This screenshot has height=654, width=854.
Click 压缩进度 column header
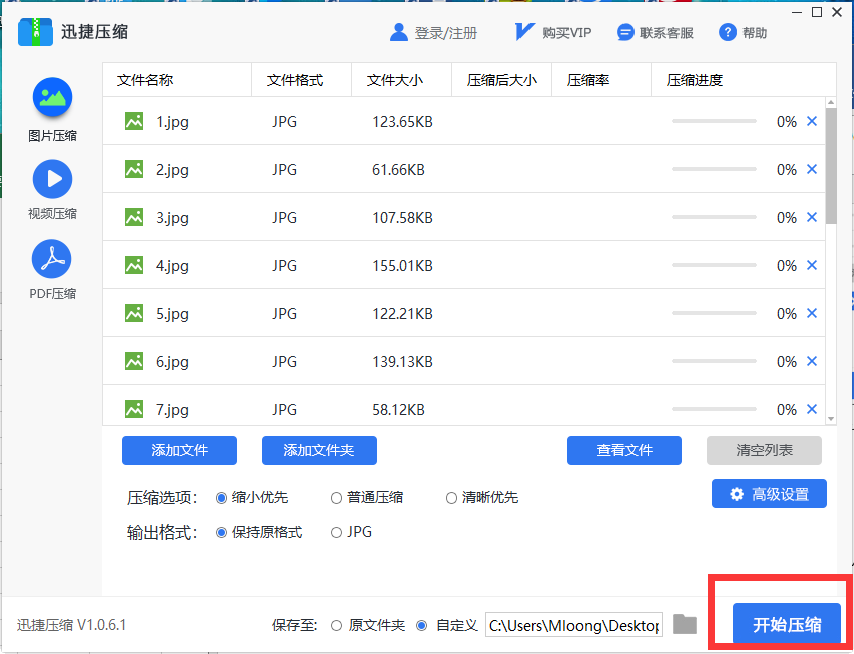pos(744,80)
